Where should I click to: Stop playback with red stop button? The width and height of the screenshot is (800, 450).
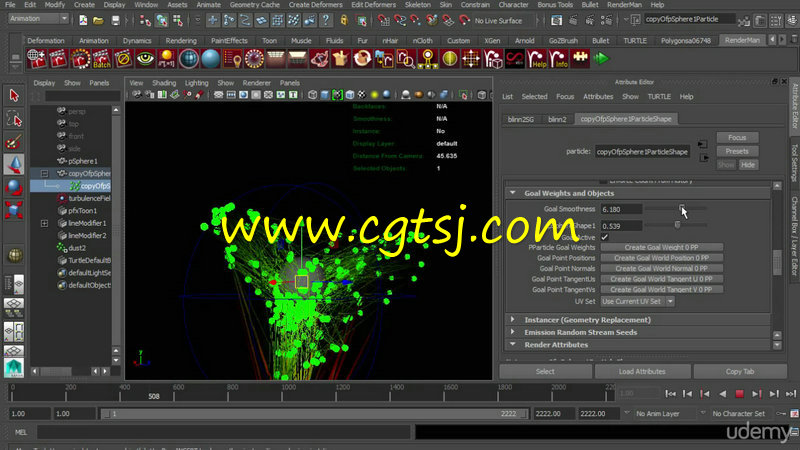[739, 394]
